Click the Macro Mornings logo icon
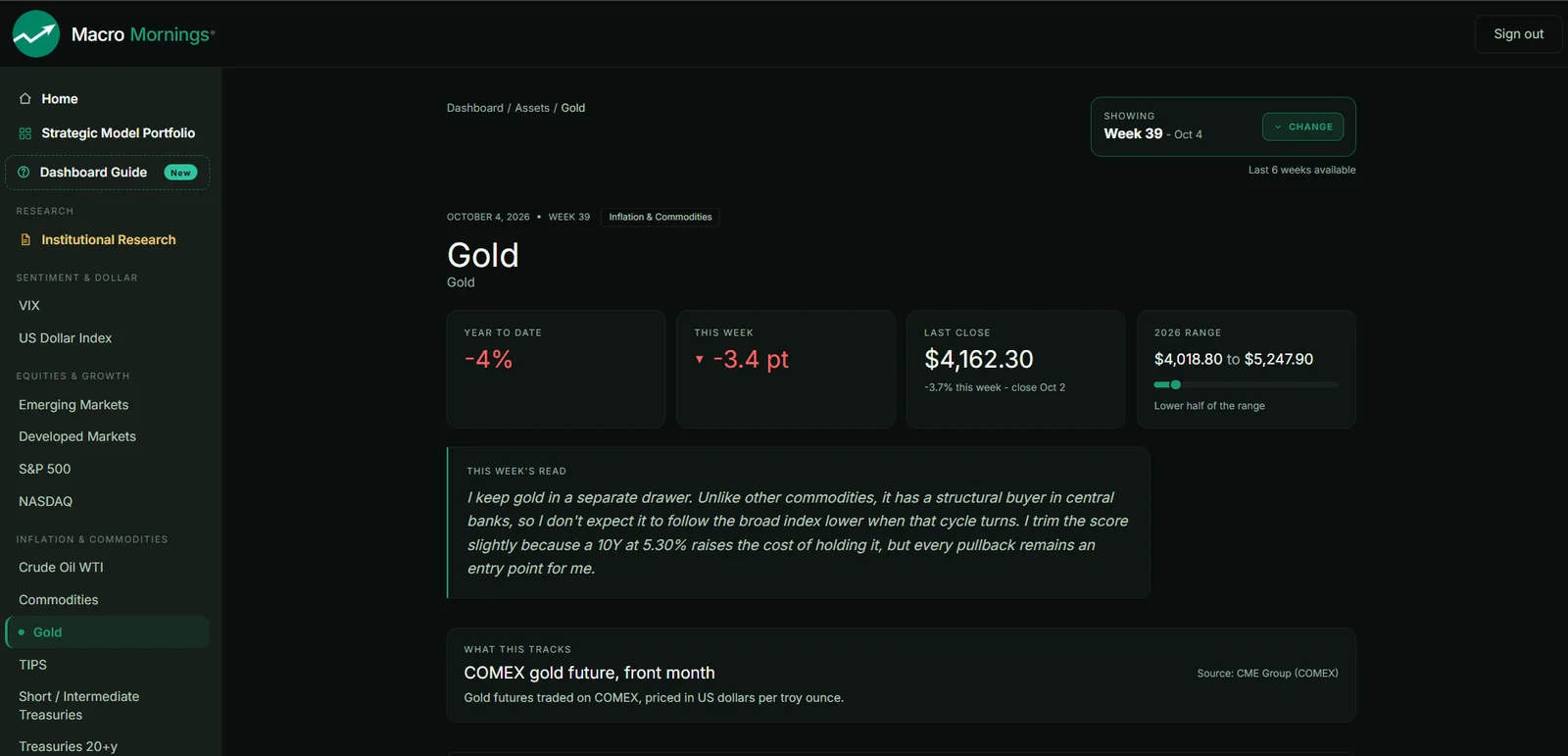 click(x=36, y=34)
